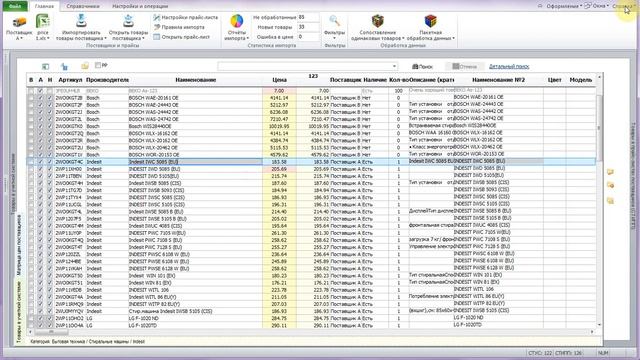Click the Filters magnifier icon
Viewport: 640px width, 360px height.
(334, 20)
